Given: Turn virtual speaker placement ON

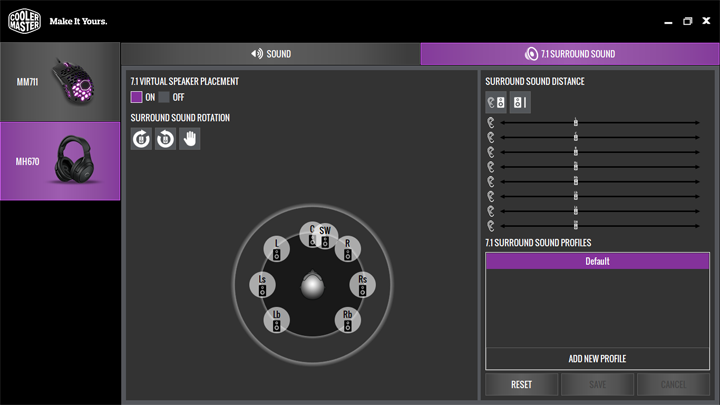Looking at the screenshot, I should [137, 97].
